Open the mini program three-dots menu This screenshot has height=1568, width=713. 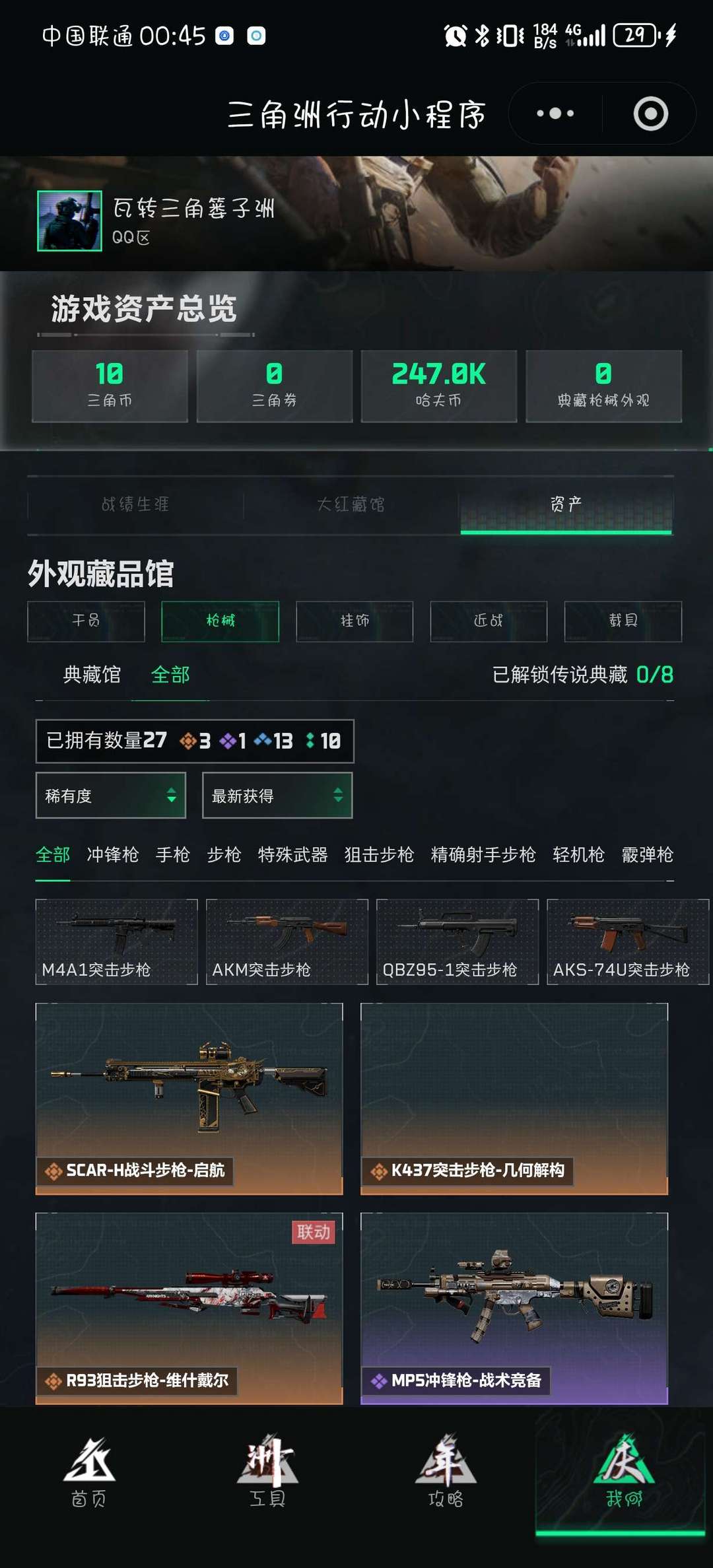point(555,114)
